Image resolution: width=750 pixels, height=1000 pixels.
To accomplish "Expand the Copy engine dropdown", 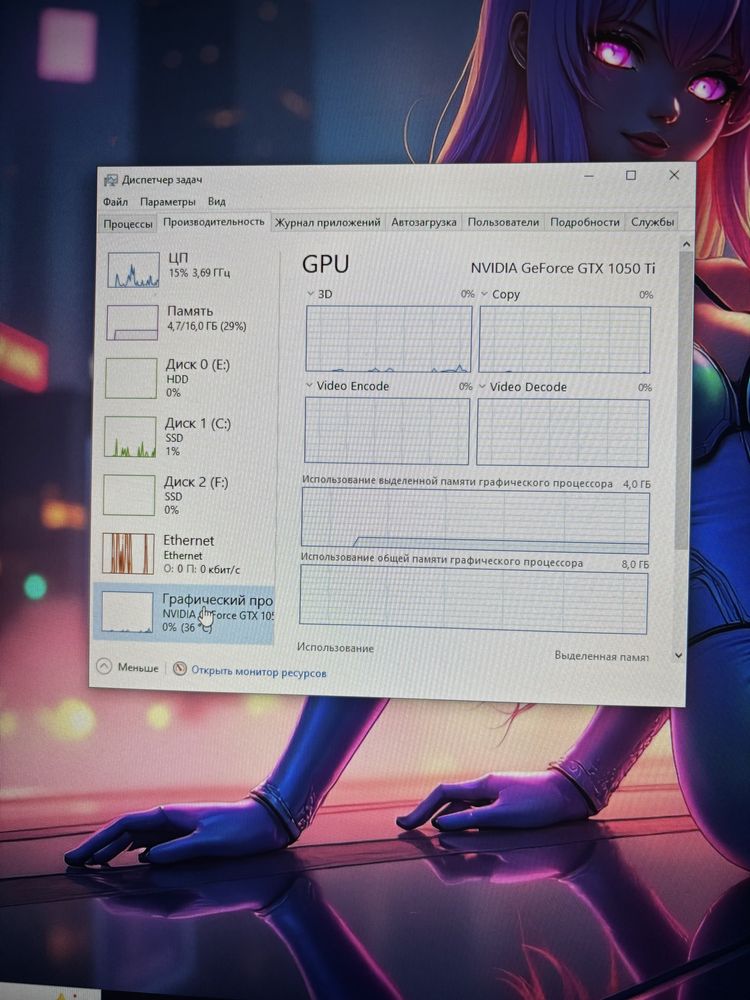I will click(x=484, y=294).
